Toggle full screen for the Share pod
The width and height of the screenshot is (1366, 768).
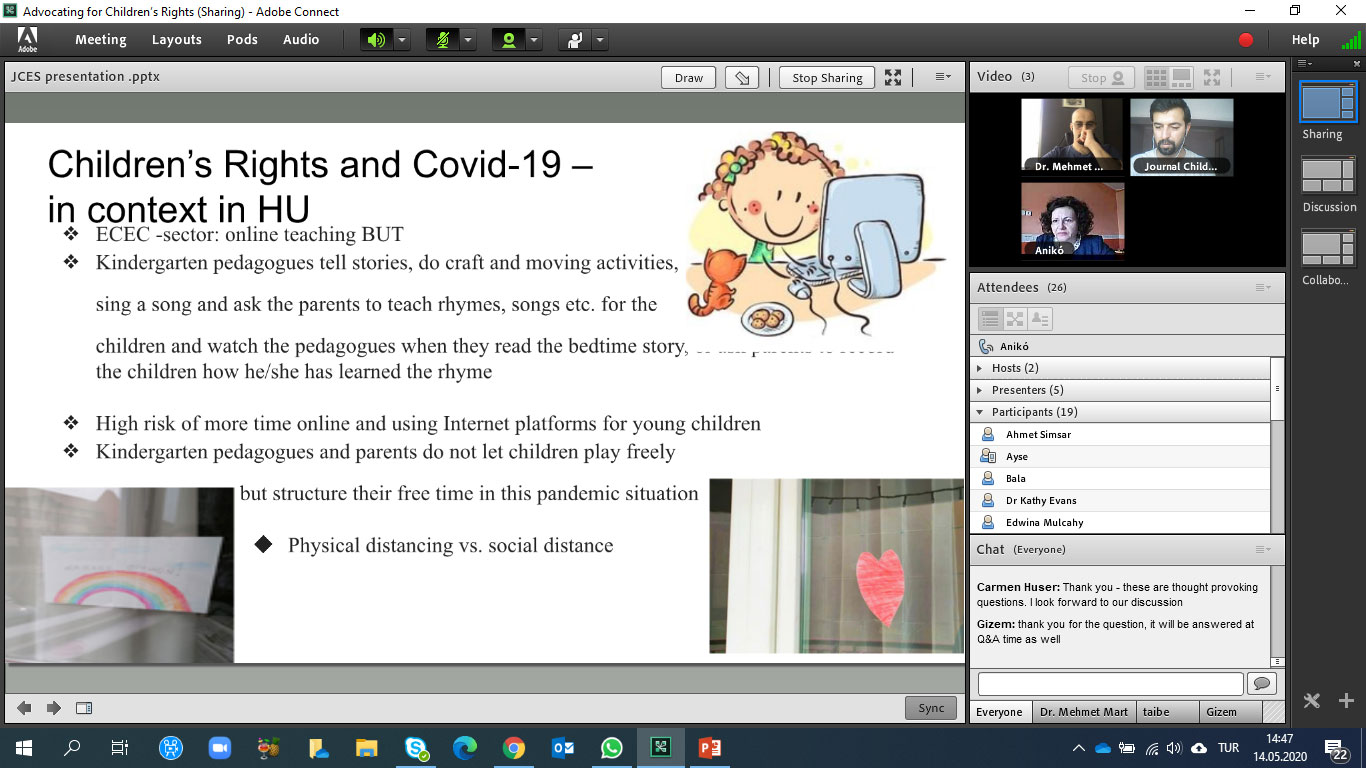tap(893, 78)
